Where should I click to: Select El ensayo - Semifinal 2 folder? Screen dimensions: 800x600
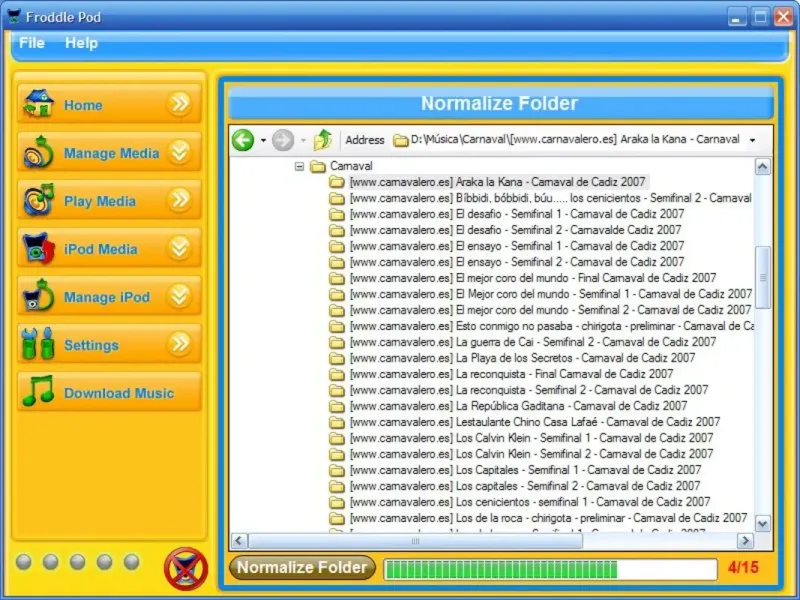click(x=517, y=262)
